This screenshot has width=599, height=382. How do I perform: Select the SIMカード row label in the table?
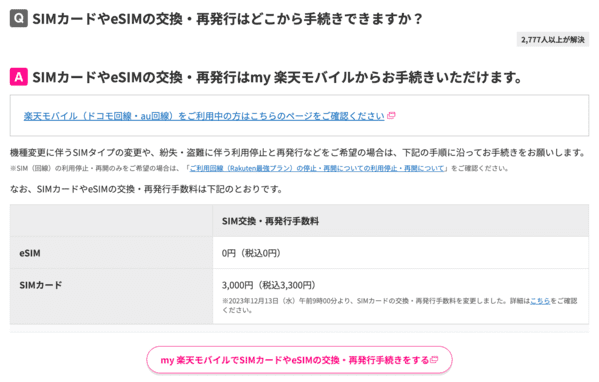coord(40,285)
